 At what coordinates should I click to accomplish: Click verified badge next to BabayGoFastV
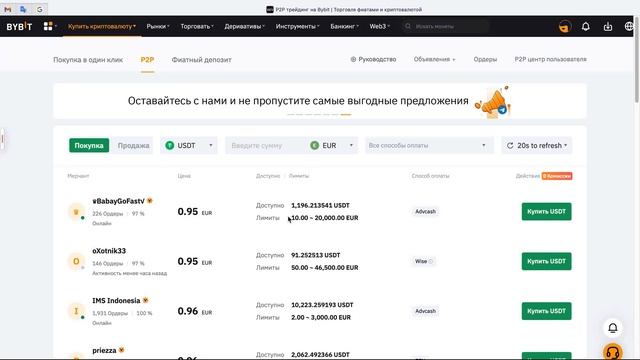pyautogui.click(x=150, y=201)
